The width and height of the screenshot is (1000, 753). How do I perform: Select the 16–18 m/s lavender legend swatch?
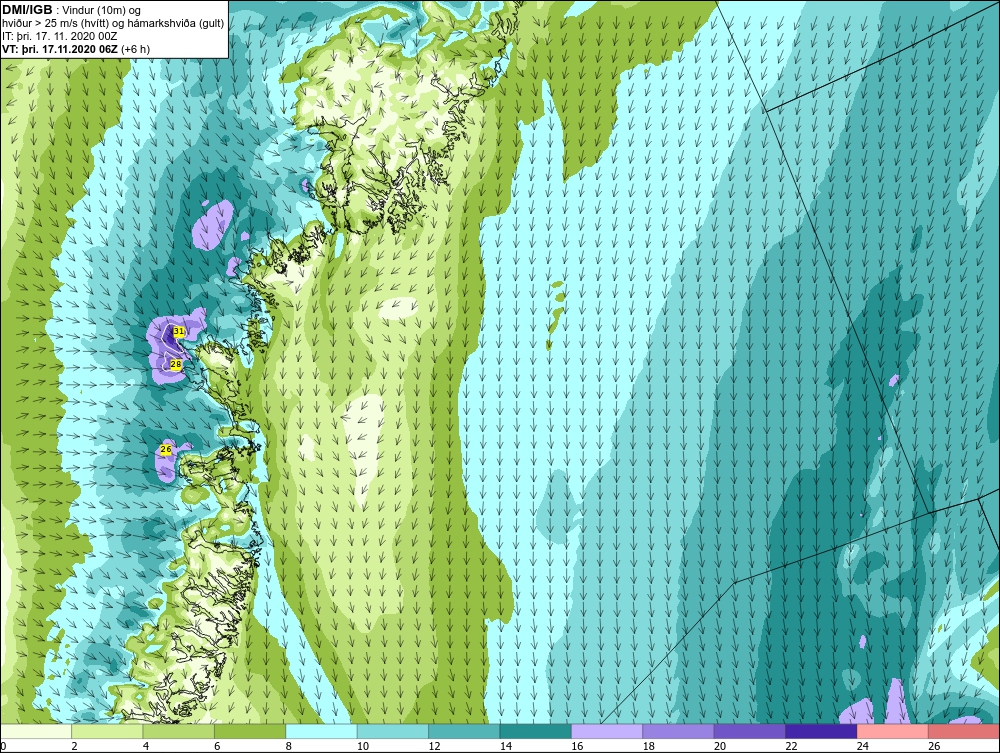(x=607, y=731)
